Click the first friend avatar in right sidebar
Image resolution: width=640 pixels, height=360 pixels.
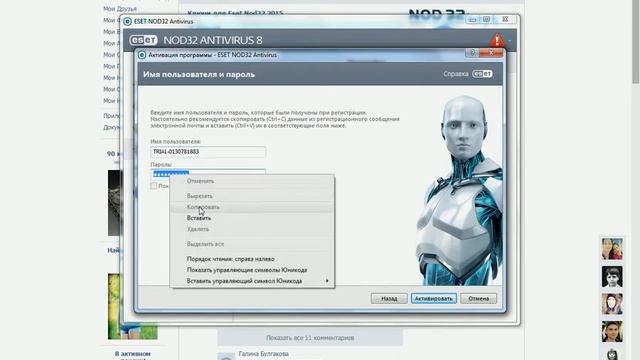point(612,249)
